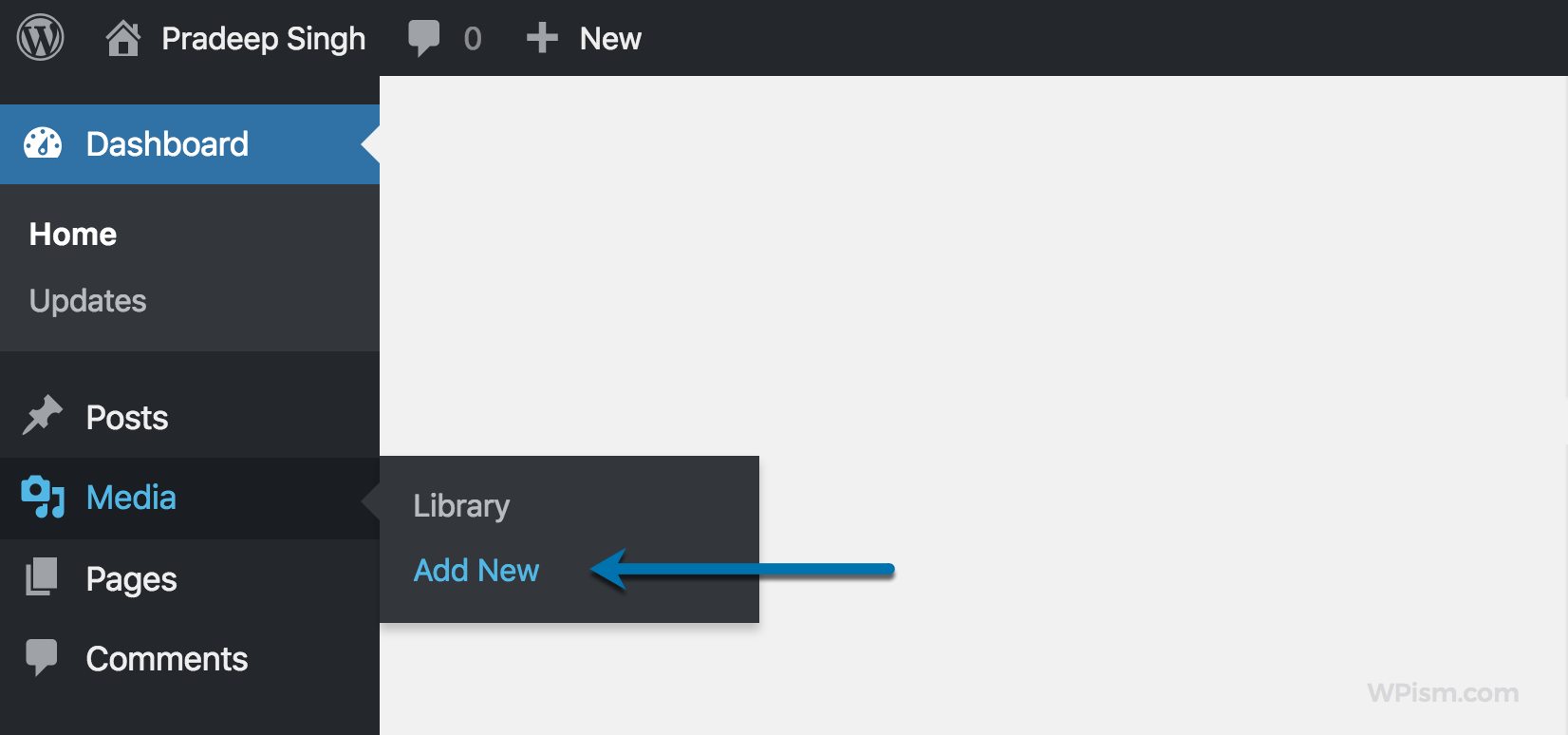The width and height of the screenshot is (1568, 735).
Task: Expand the Media submenu
Action: pyautogui.click(x=130, y=497)
